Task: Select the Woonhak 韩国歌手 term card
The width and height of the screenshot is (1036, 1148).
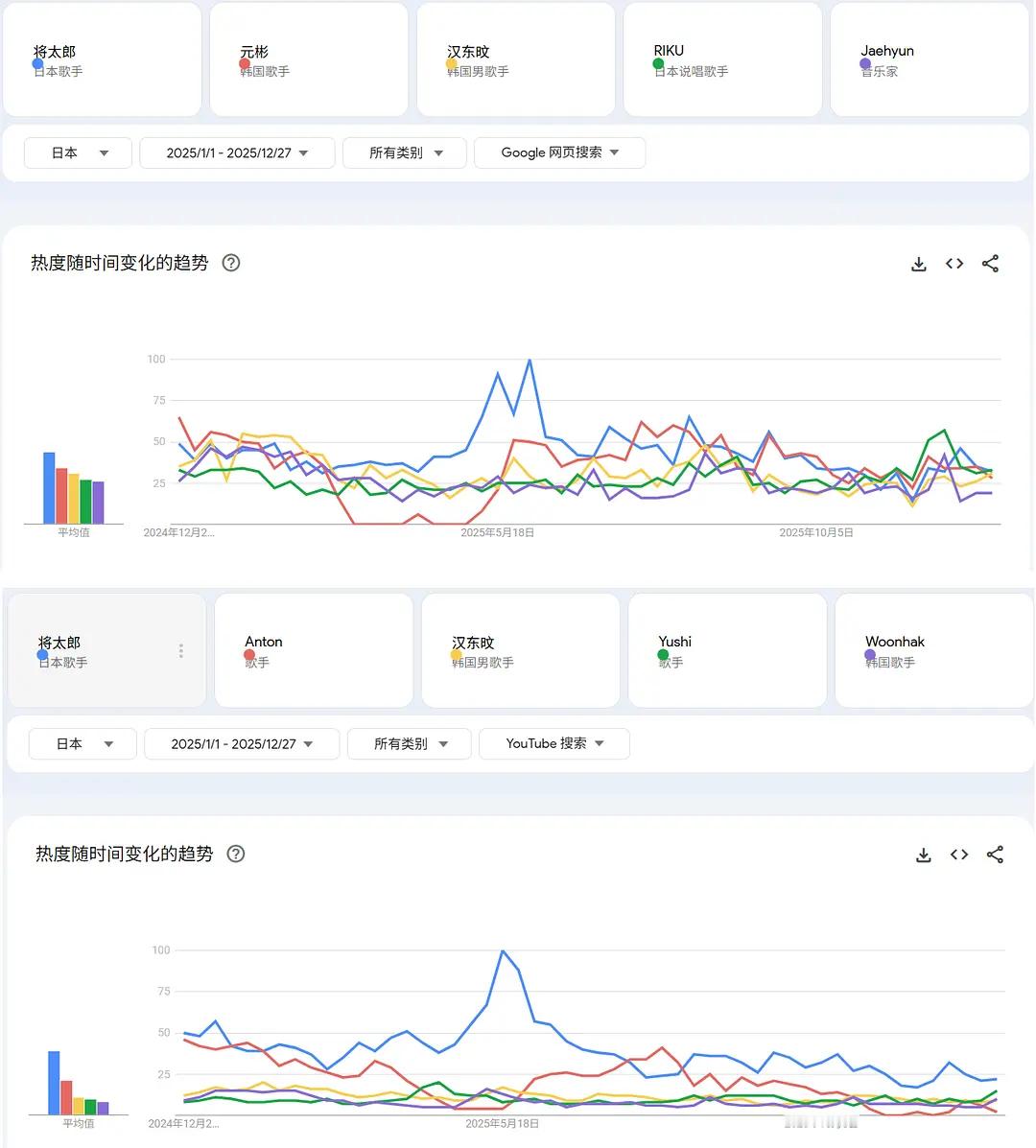Action: (934, 650)
